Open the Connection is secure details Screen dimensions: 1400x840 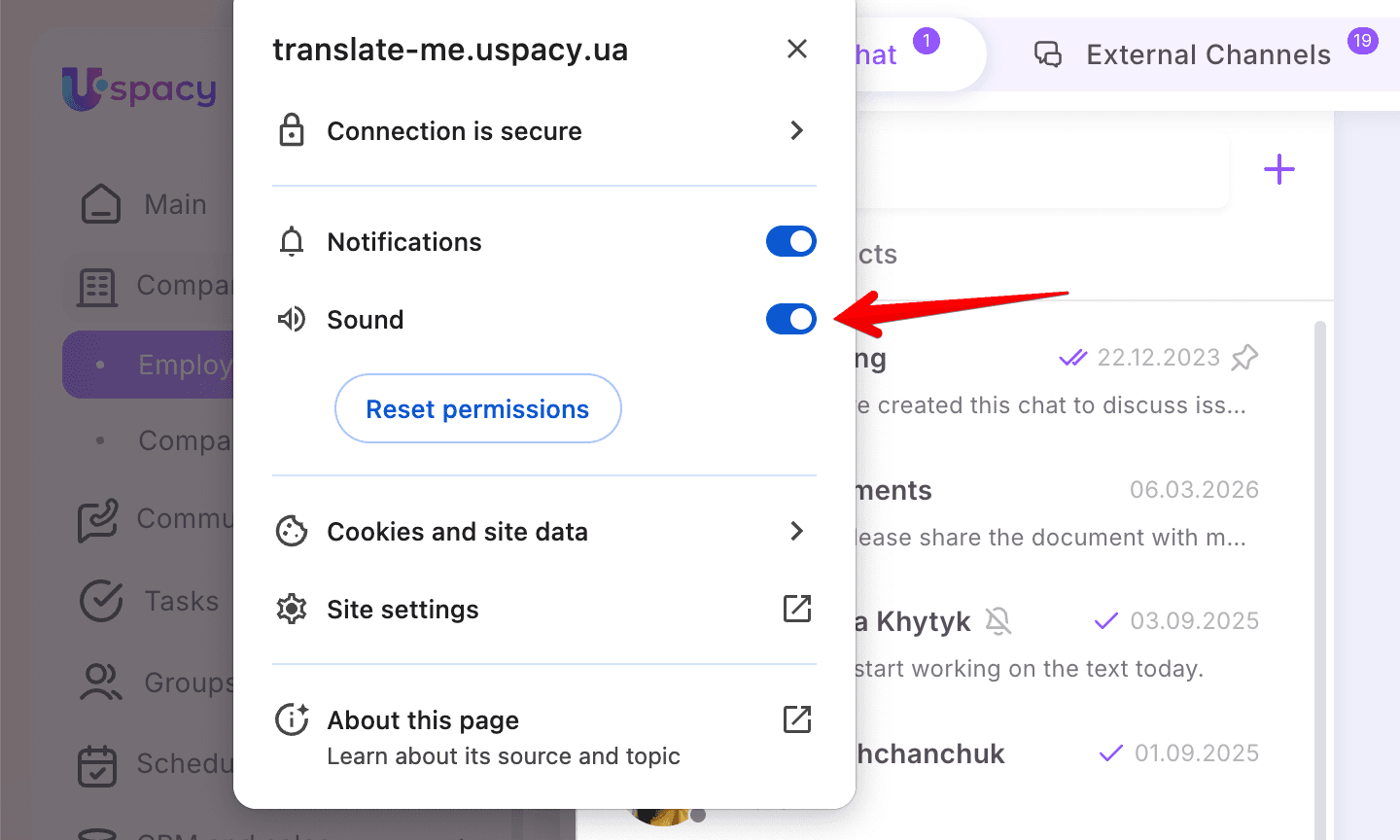coord(544,130)
